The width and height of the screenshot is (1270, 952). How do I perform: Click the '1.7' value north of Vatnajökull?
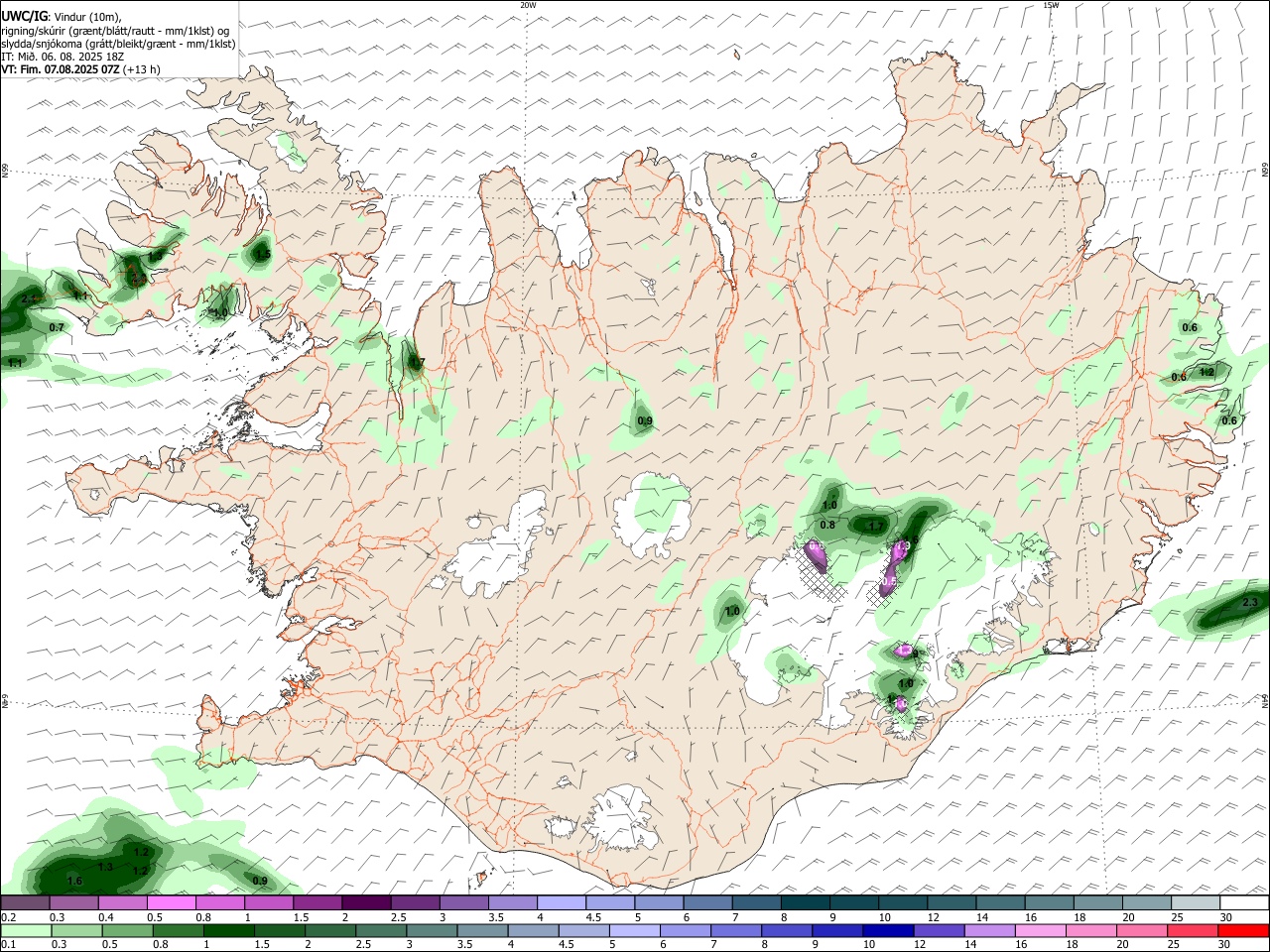(x=876, y=527)
